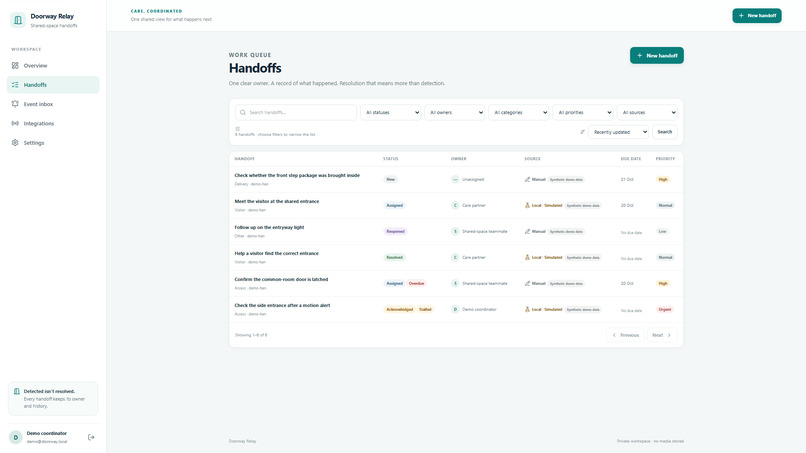
Task: Click the Manual pencil icon in the common-room door row
Action: point(527,283)
